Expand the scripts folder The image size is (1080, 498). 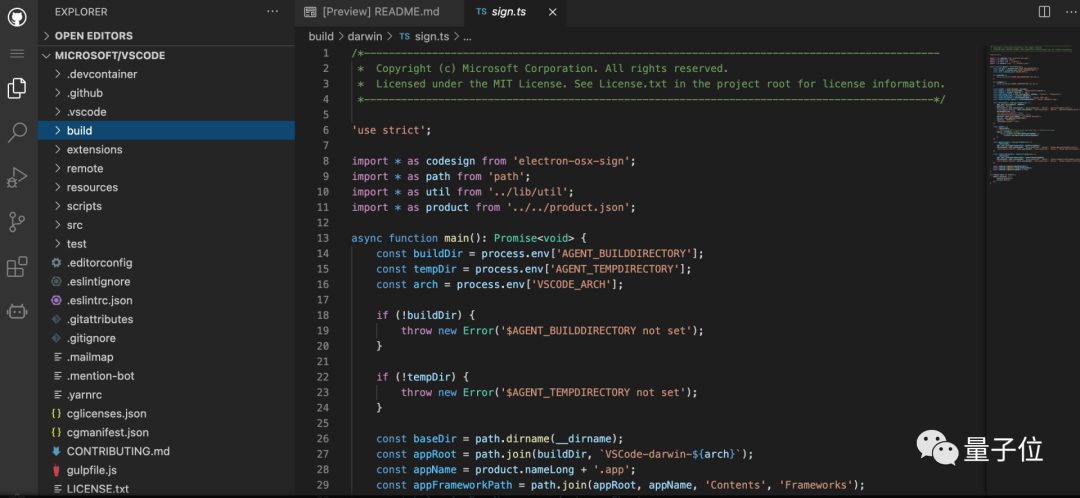coord(166,206)
